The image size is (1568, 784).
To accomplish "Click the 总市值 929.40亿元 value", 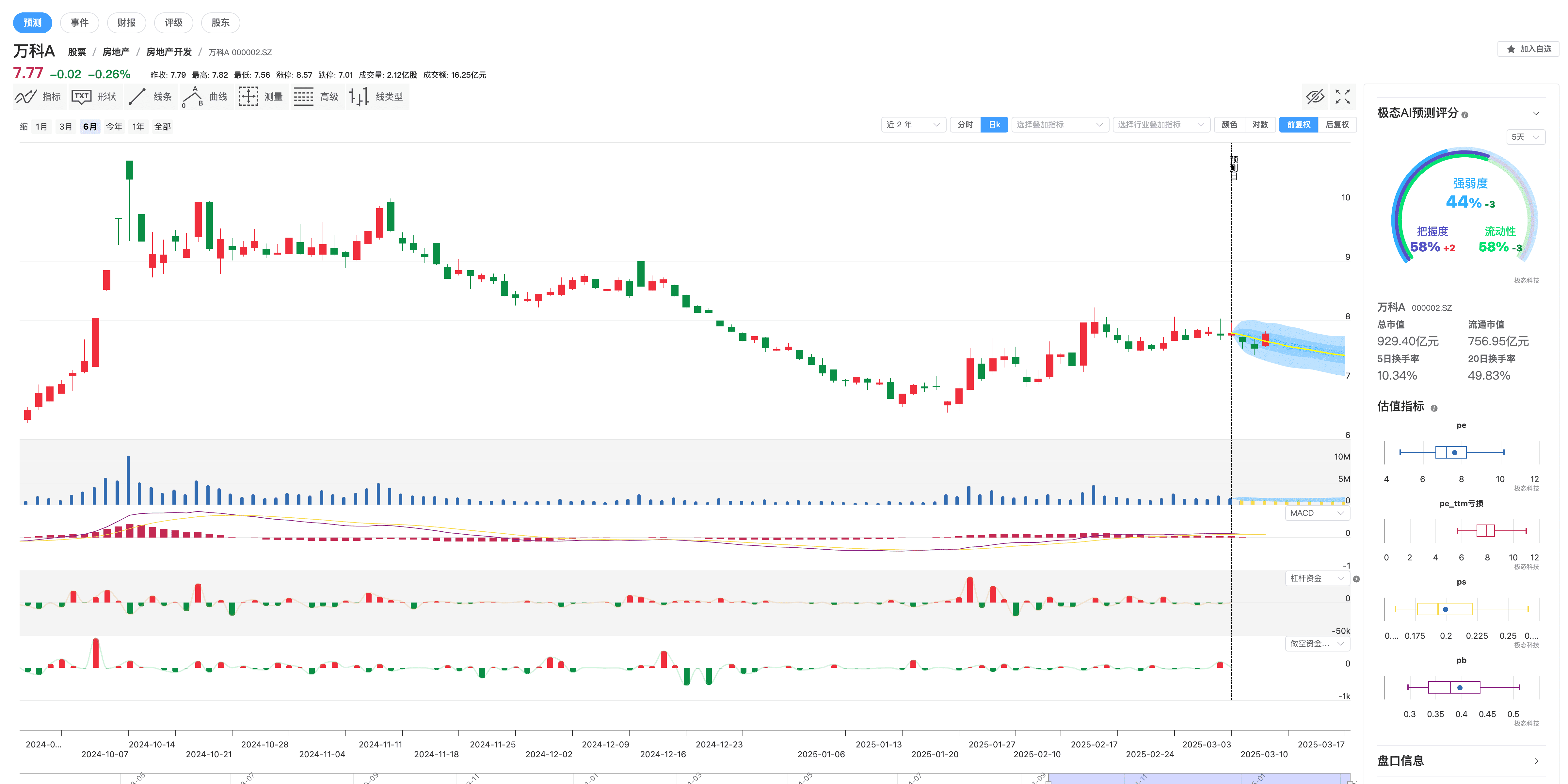I will (x=1408, y=342).
